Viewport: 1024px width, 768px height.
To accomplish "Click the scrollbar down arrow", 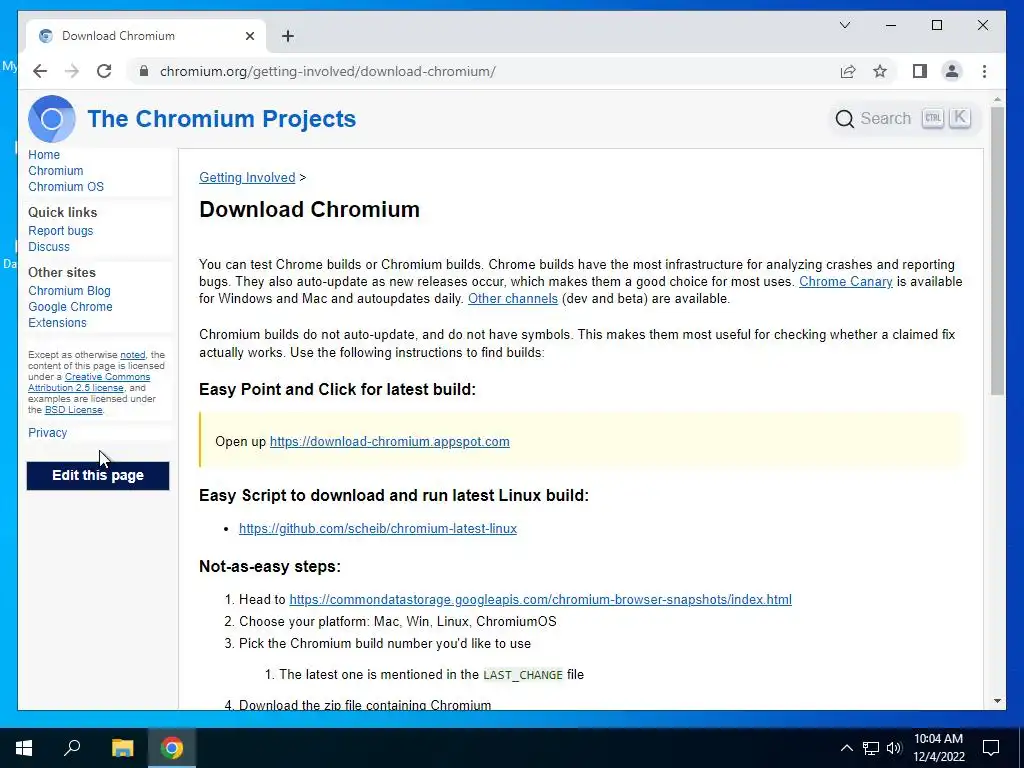I will pyautogui.click(x=997, y=701).
